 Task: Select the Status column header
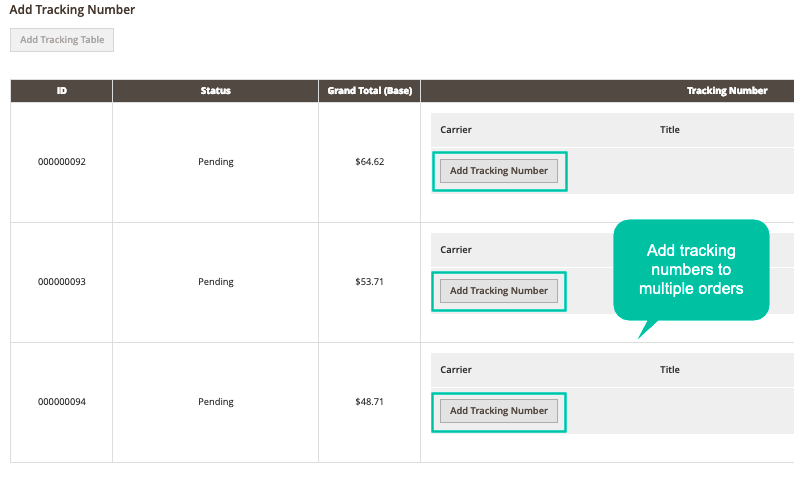(x=216, y=91)
